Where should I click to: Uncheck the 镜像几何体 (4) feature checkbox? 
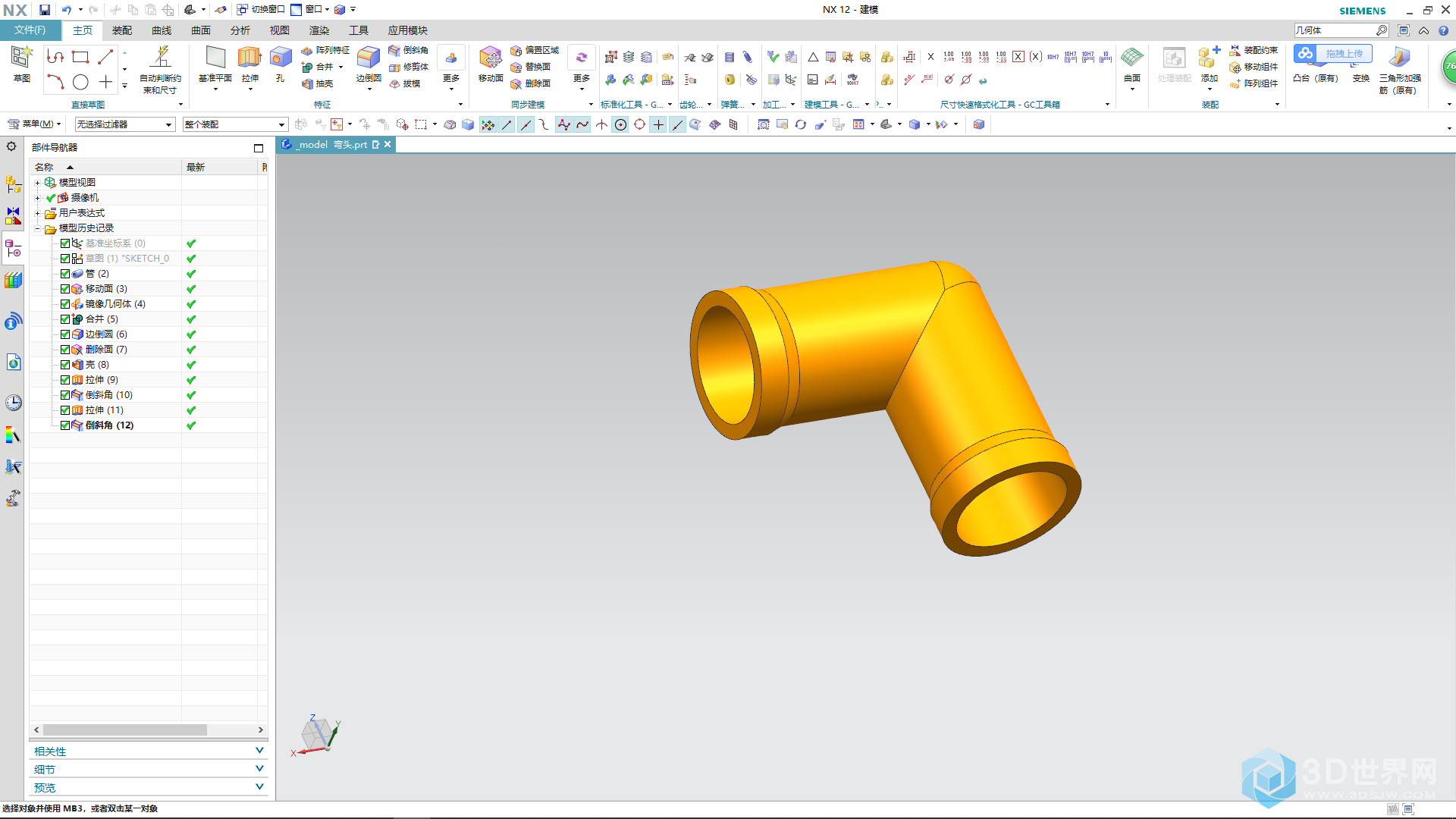[x=65, y=304]
